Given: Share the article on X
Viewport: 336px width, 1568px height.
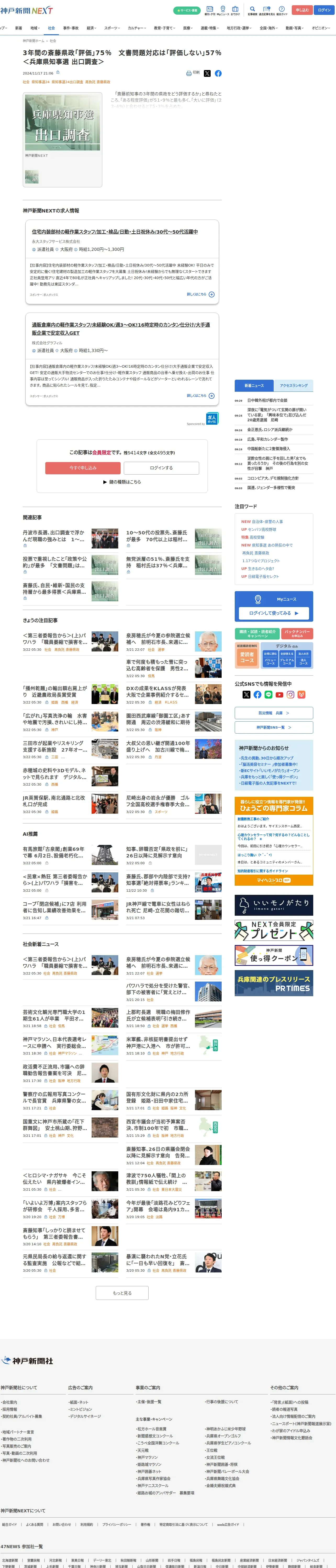Looking at the screenshot, I should pos(207,73).
